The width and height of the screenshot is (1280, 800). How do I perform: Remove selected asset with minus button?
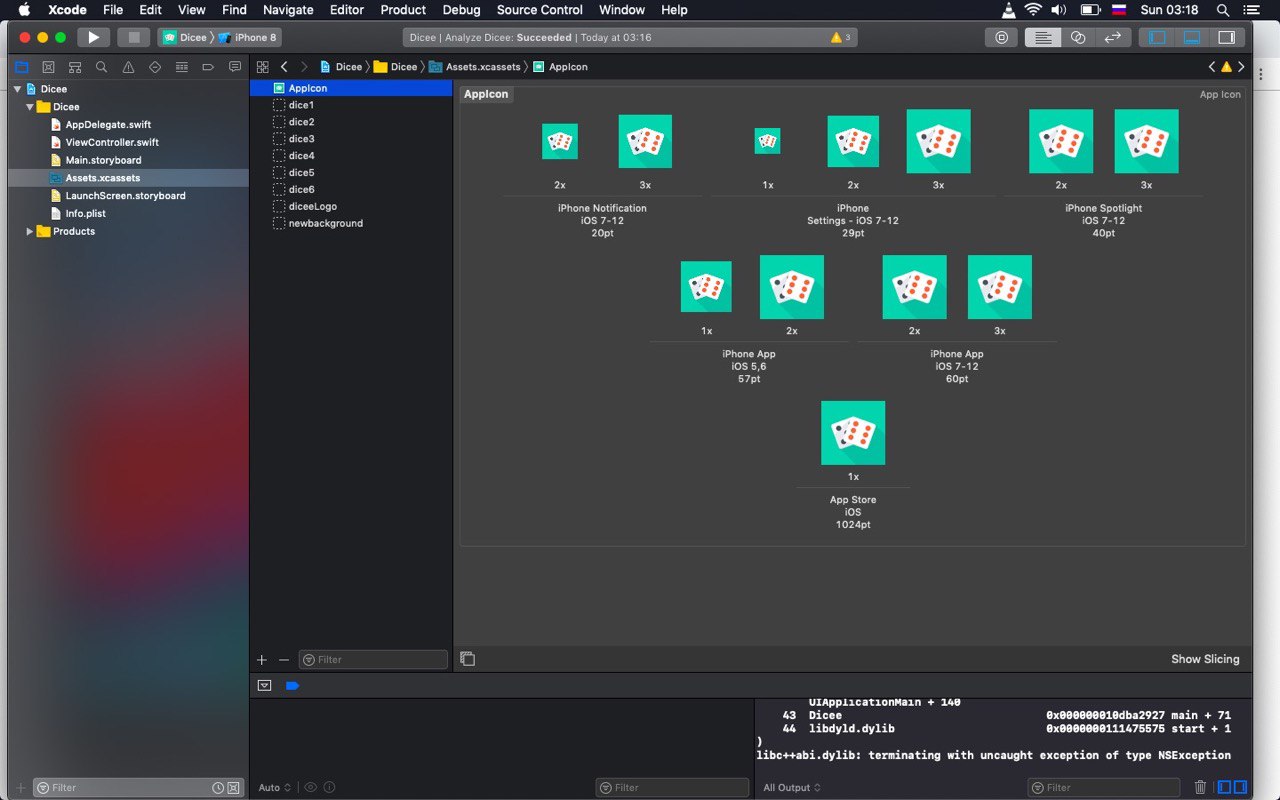click(x=284, y=660)
